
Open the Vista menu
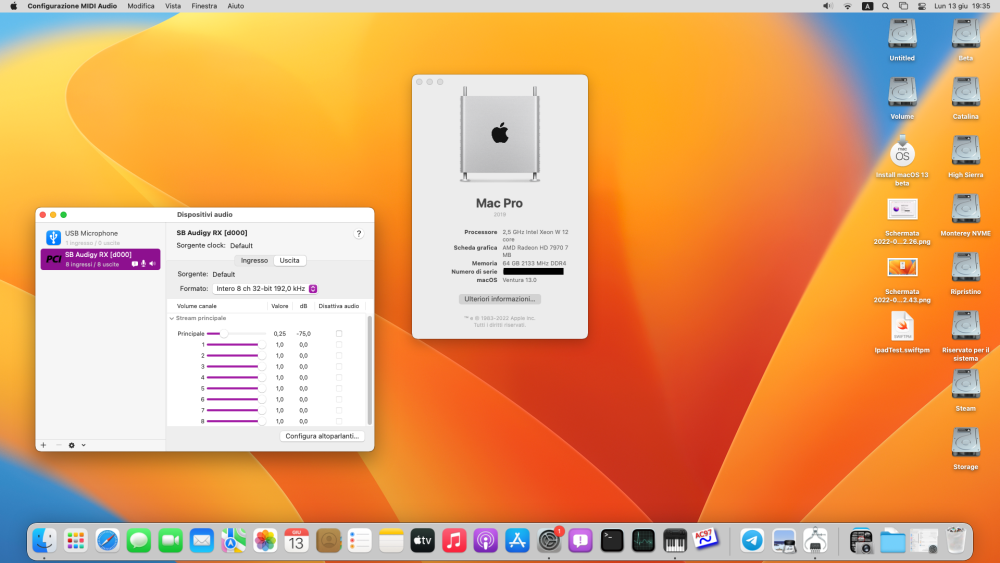click(173, 6)
